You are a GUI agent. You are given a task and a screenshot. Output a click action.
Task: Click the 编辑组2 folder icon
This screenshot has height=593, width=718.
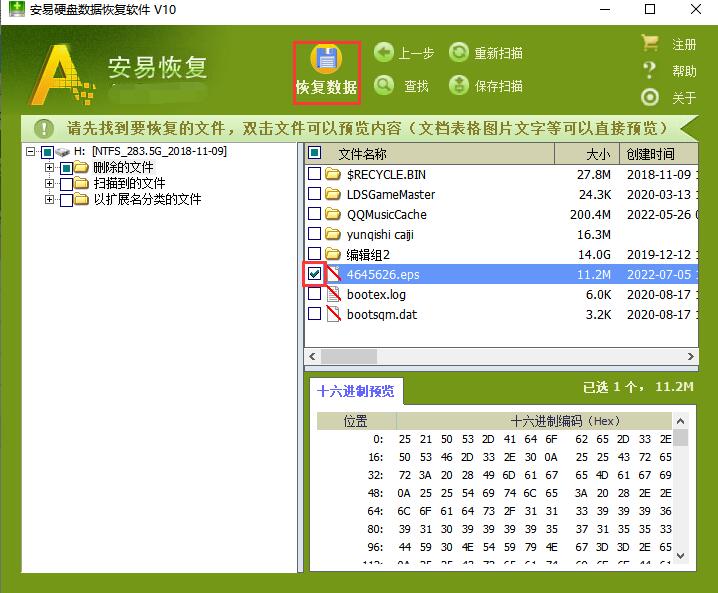(333, 254)
